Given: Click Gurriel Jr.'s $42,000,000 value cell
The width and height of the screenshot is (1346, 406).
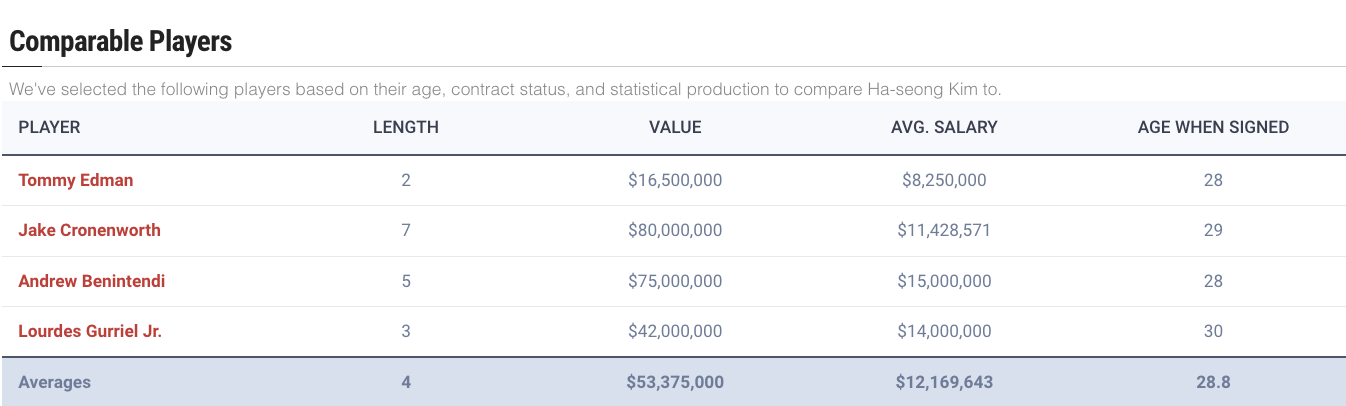Looking at the screenshot, I should [x=675, y=331].
